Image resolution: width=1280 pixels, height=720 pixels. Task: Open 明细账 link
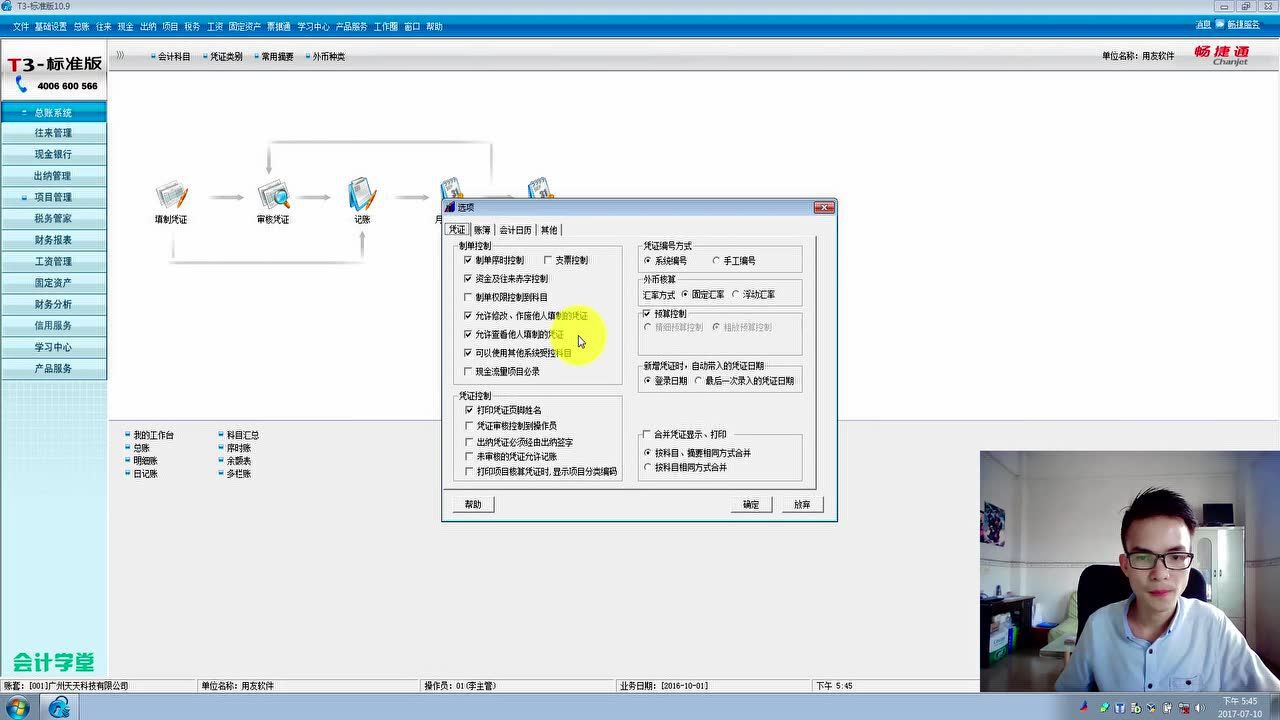[x=145, y=461]
